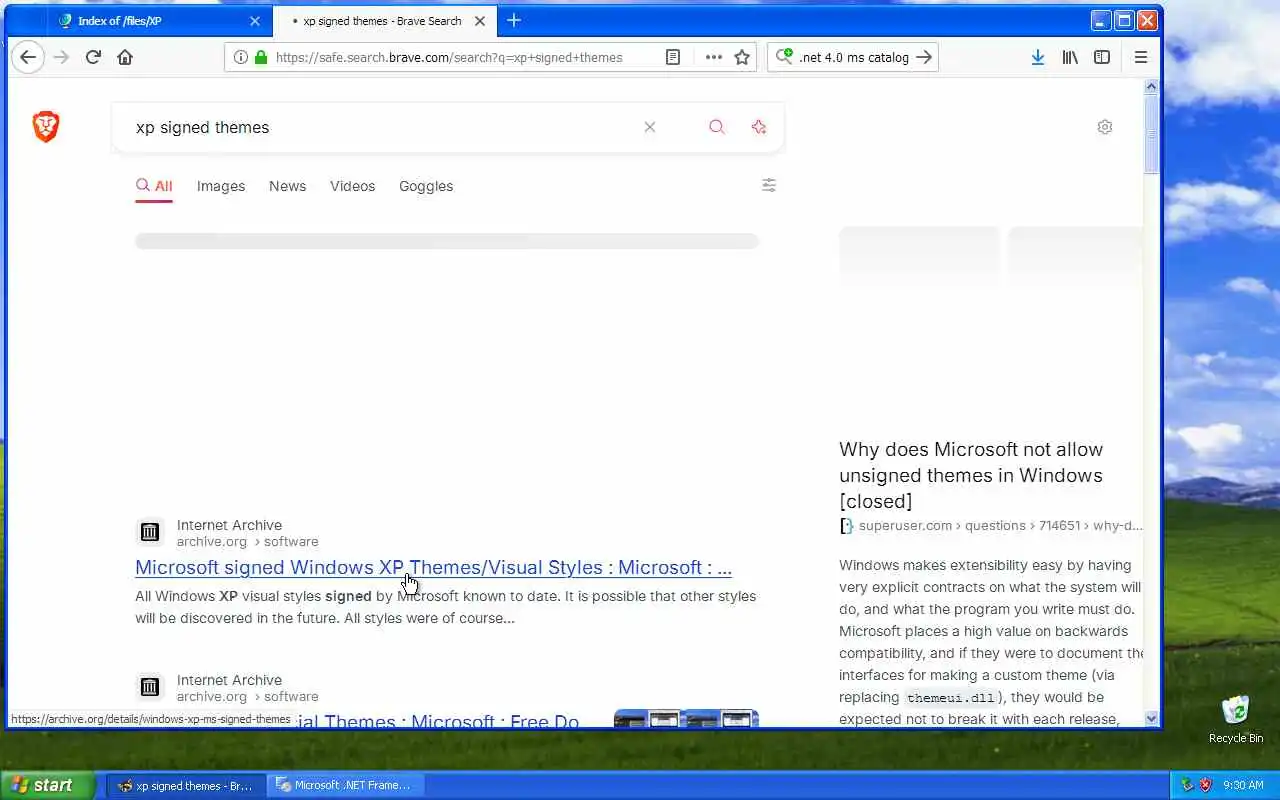Click the '.net 4.0 ms catalog' search box
This screenshot has height=800, width=1280.
tap(854, 57)
